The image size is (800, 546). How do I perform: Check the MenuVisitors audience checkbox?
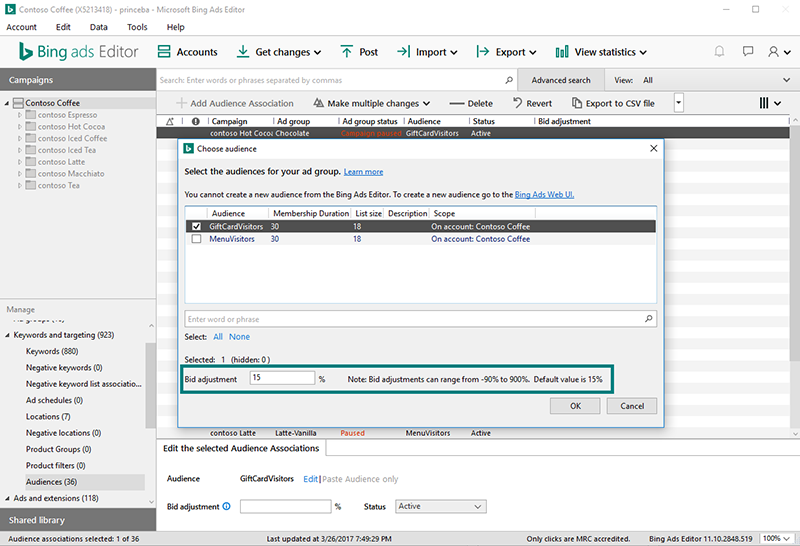point(197,239)
